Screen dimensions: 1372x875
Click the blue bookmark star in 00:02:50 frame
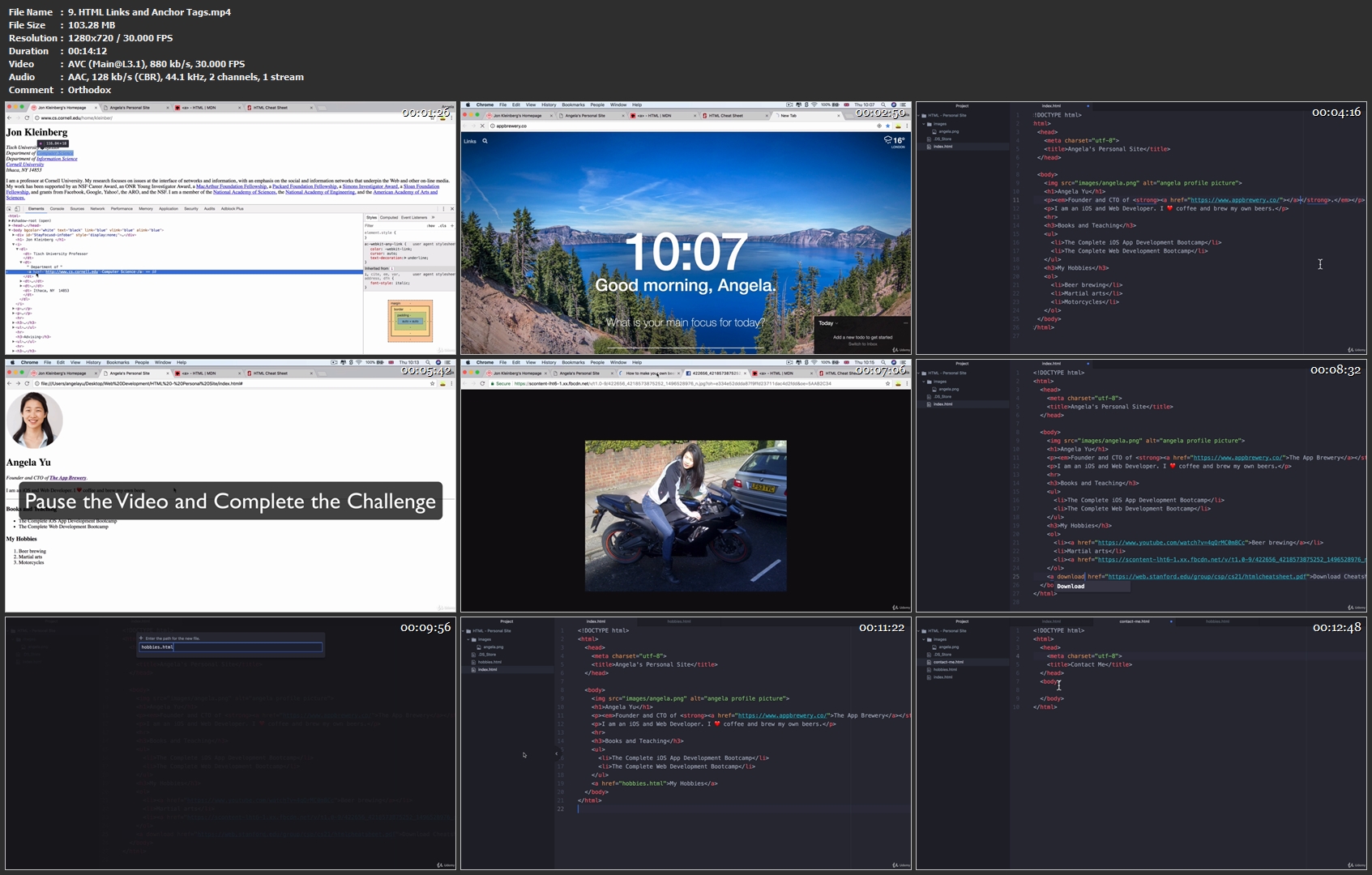[887, 126]
